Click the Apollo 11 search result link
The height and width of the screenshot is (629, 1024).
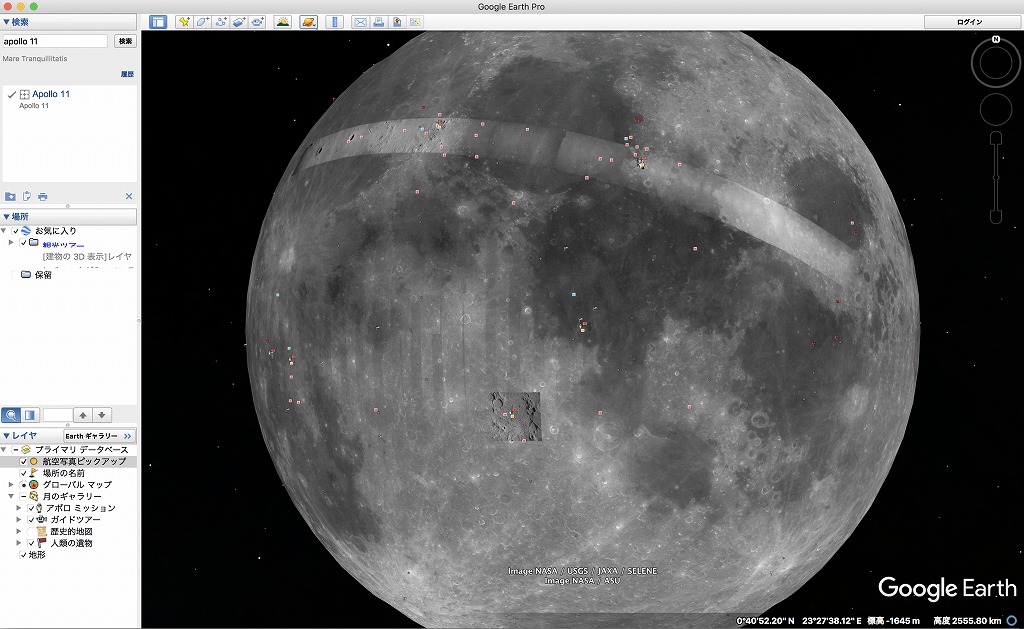pos(51,94)
